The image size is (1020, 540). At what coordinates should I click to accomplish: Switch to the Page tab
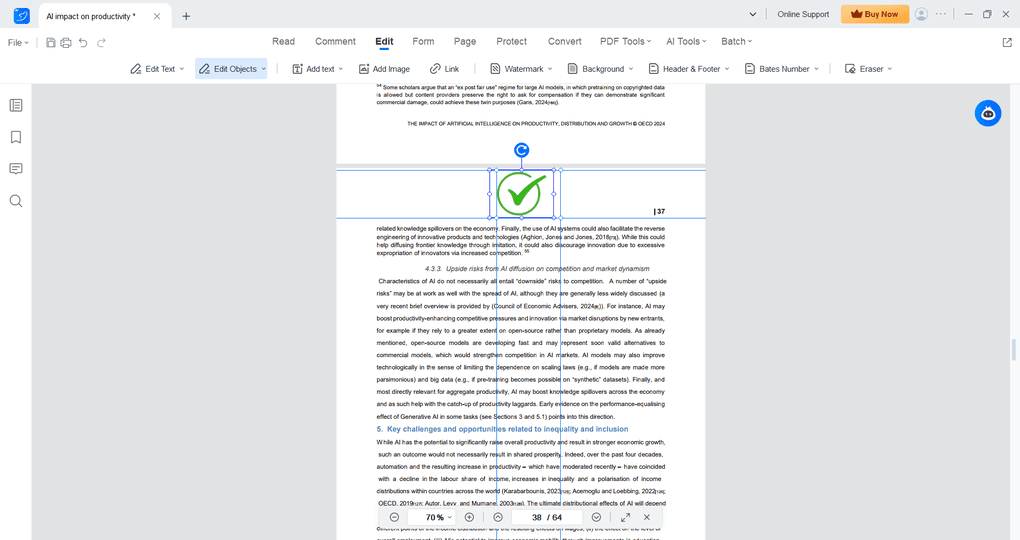[464, 42]
